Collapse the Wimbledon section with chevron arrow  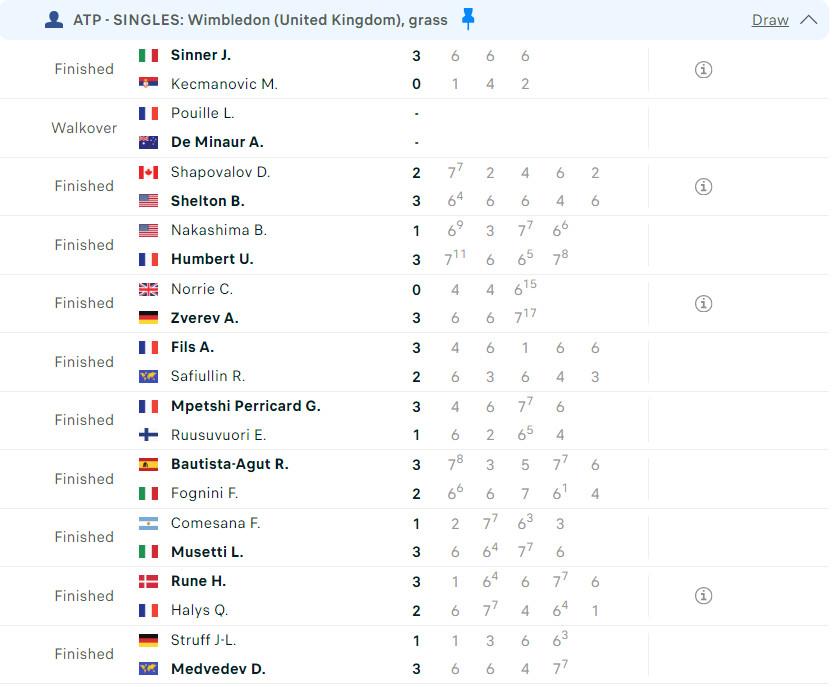[x=808, y=20]
